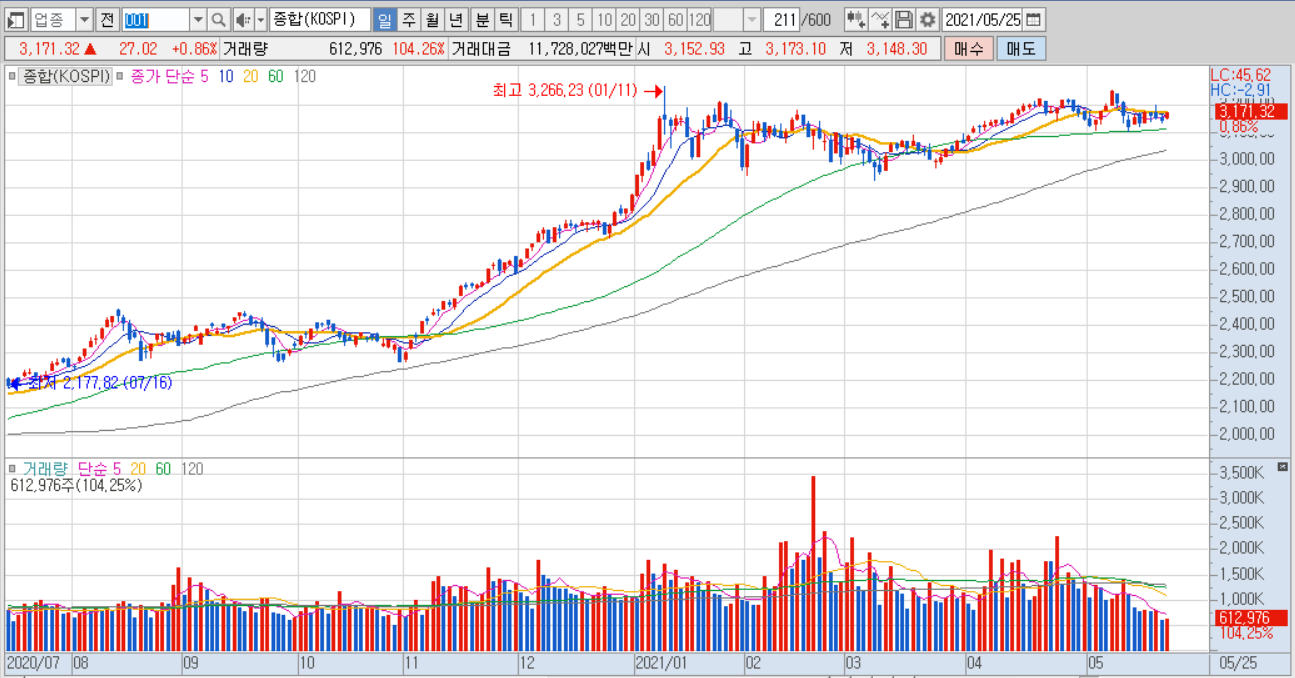Click the add candlestick chart icon
The width and height of the screenshot is (1295, 678).
click(x=856, y=19)
